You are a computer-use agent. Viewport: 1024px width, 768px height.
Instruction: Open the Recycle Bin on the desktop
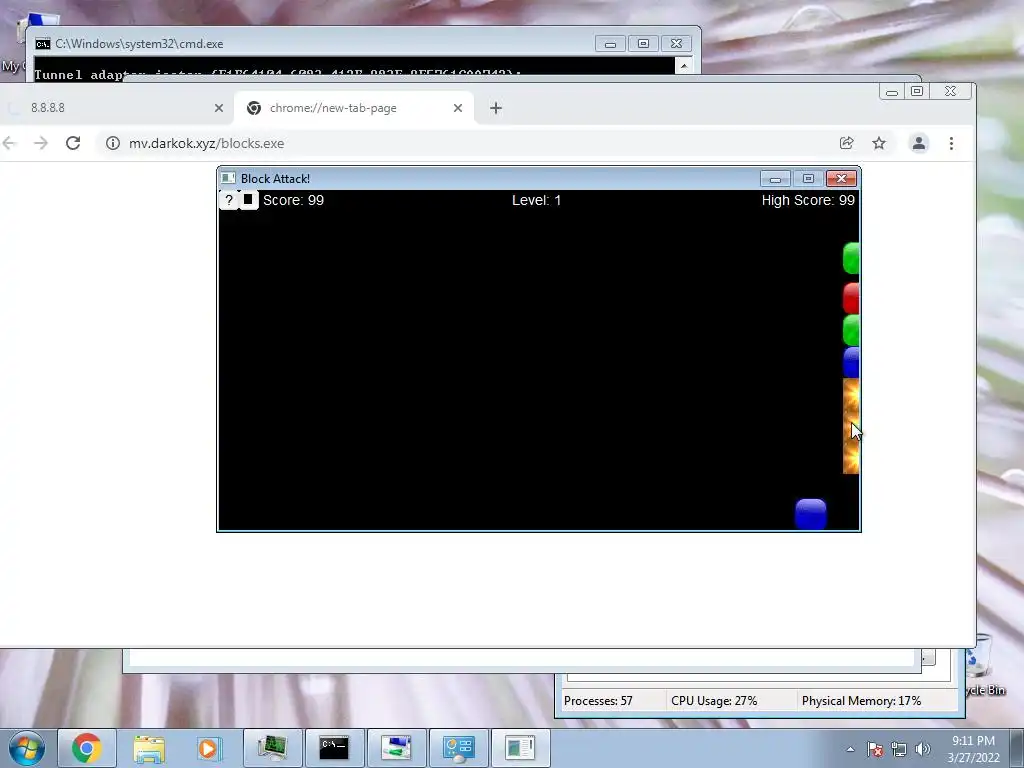click(984, 666)
